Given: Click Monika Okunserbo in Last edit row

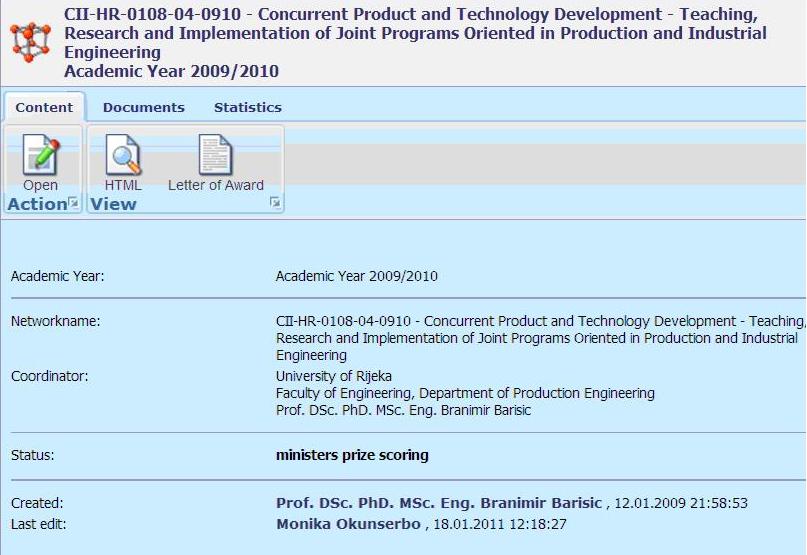Looking at the screenshot, I should pyautogui.click(x=348, y=524).
